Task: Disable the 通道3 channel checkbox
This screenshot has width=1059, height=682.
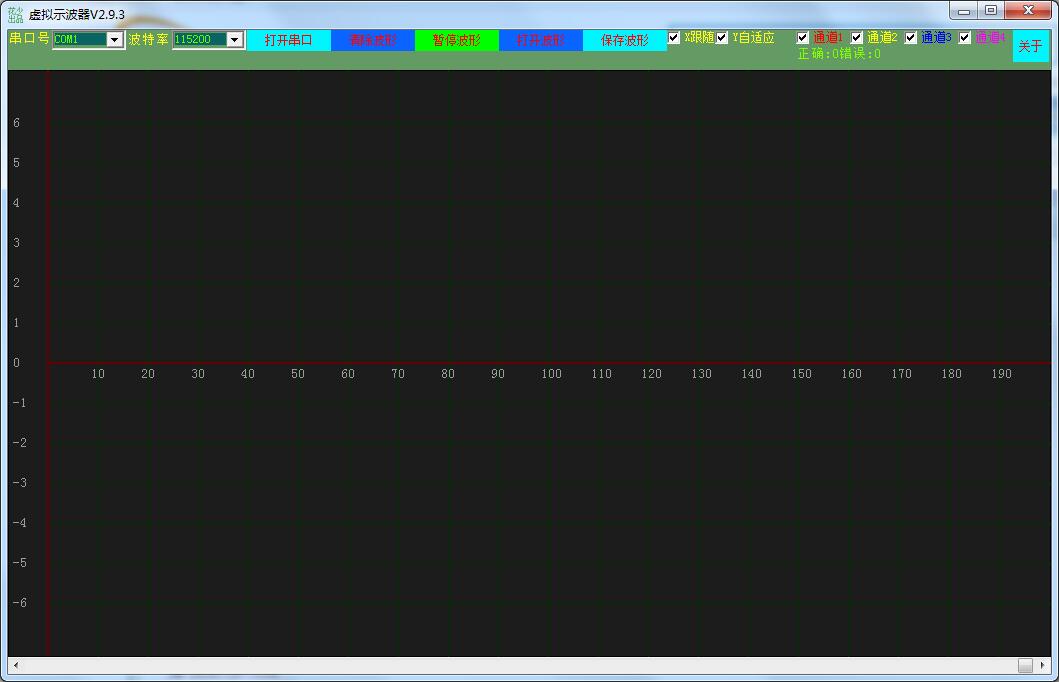Action: 910,38
